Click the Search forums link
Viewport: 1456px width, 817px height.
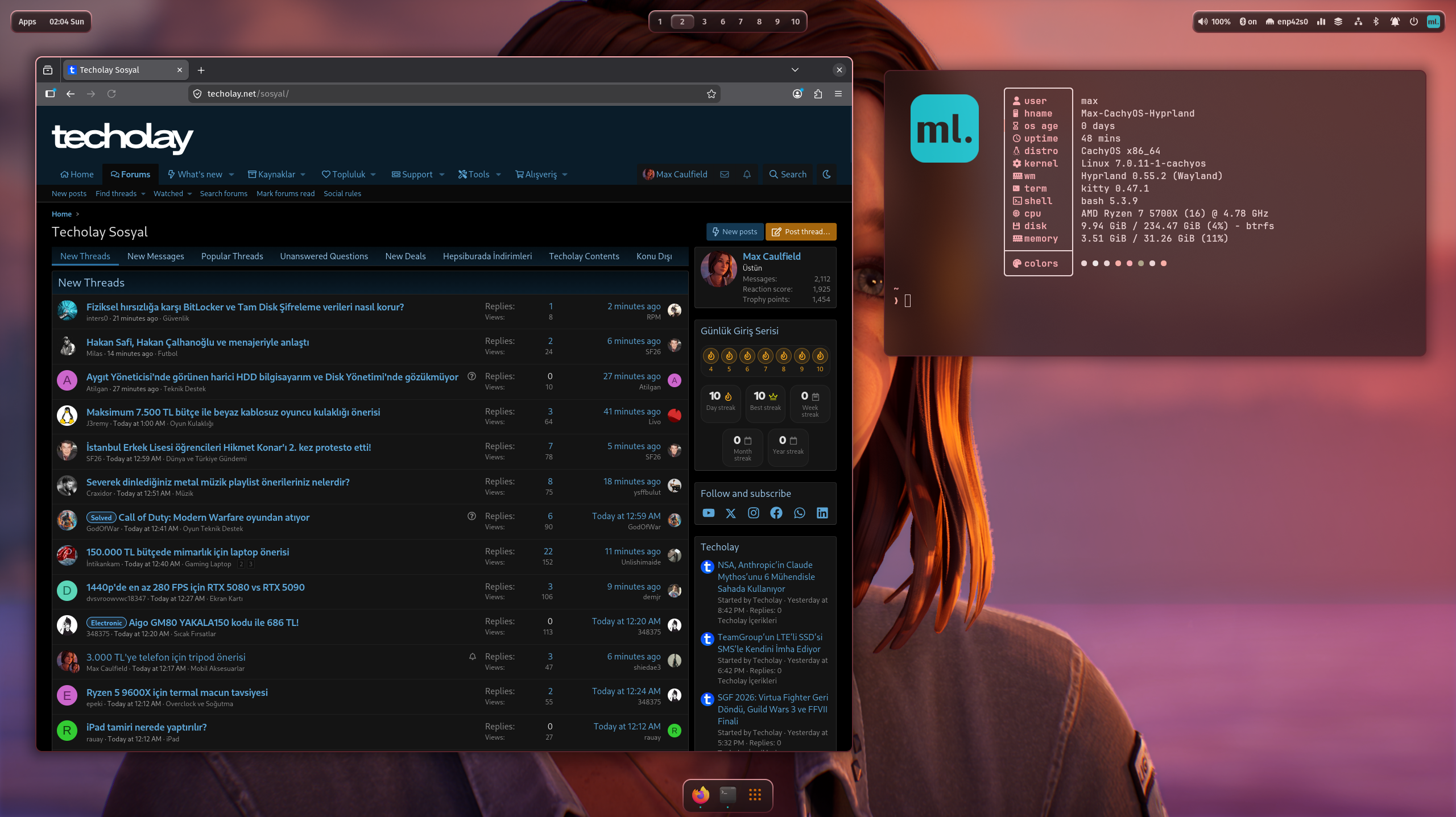224,194
